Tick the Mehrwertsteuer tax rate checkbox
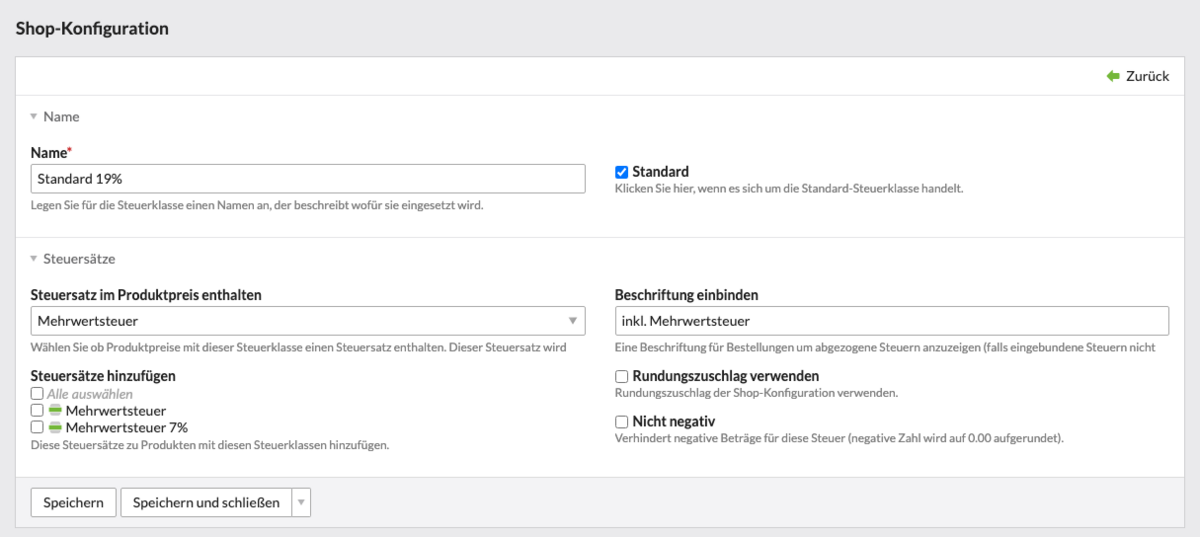The width and height of the screenshot is (1200, 537). (37, 411)
